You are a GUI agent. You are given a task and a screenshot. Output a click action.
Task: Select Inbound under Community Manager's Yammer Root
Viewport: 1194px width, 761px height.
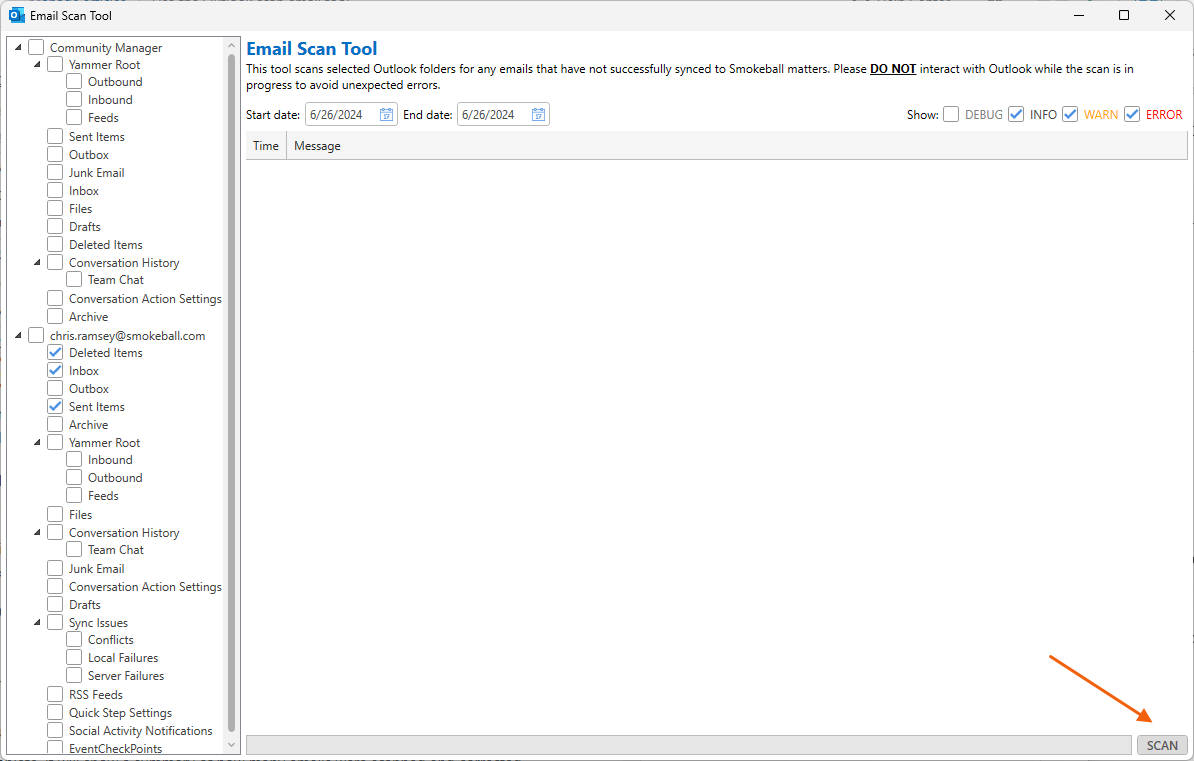[x=110, y=100]
